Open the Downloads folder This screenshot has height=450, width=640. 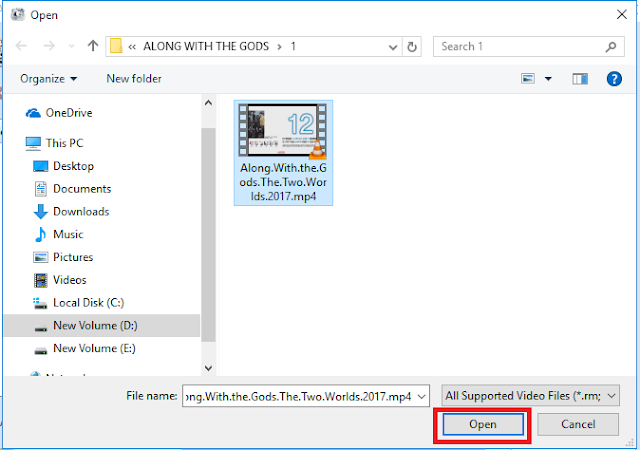[81, 212]
